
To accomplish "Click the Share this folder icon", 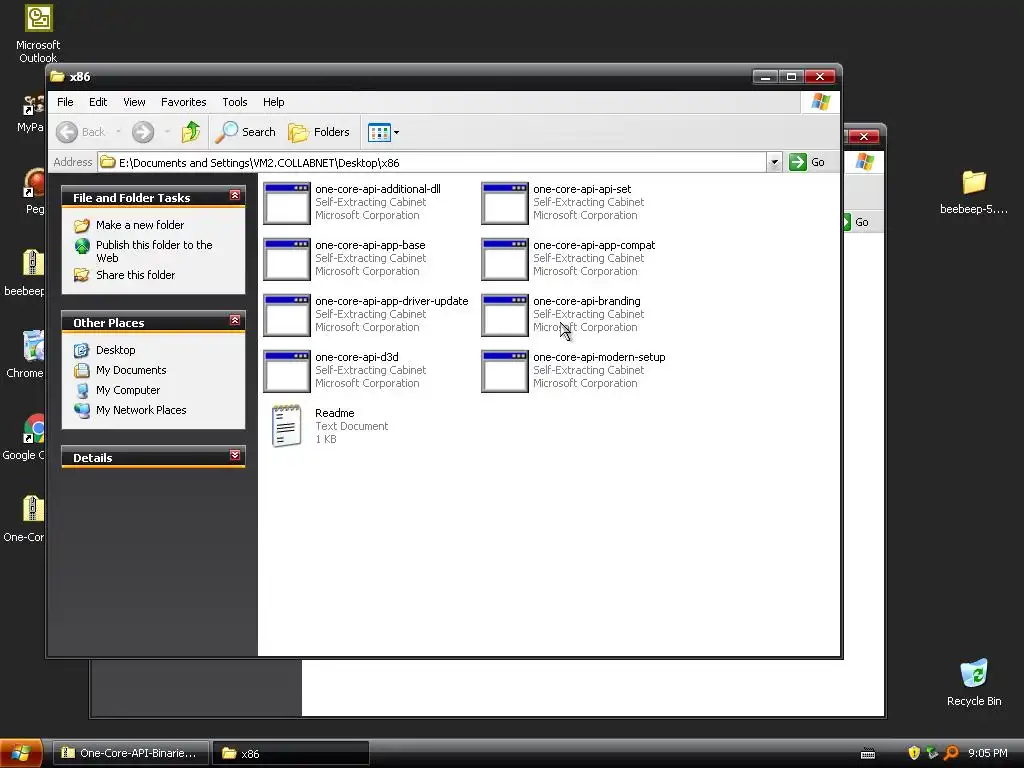I will click(x=82, y=275).
